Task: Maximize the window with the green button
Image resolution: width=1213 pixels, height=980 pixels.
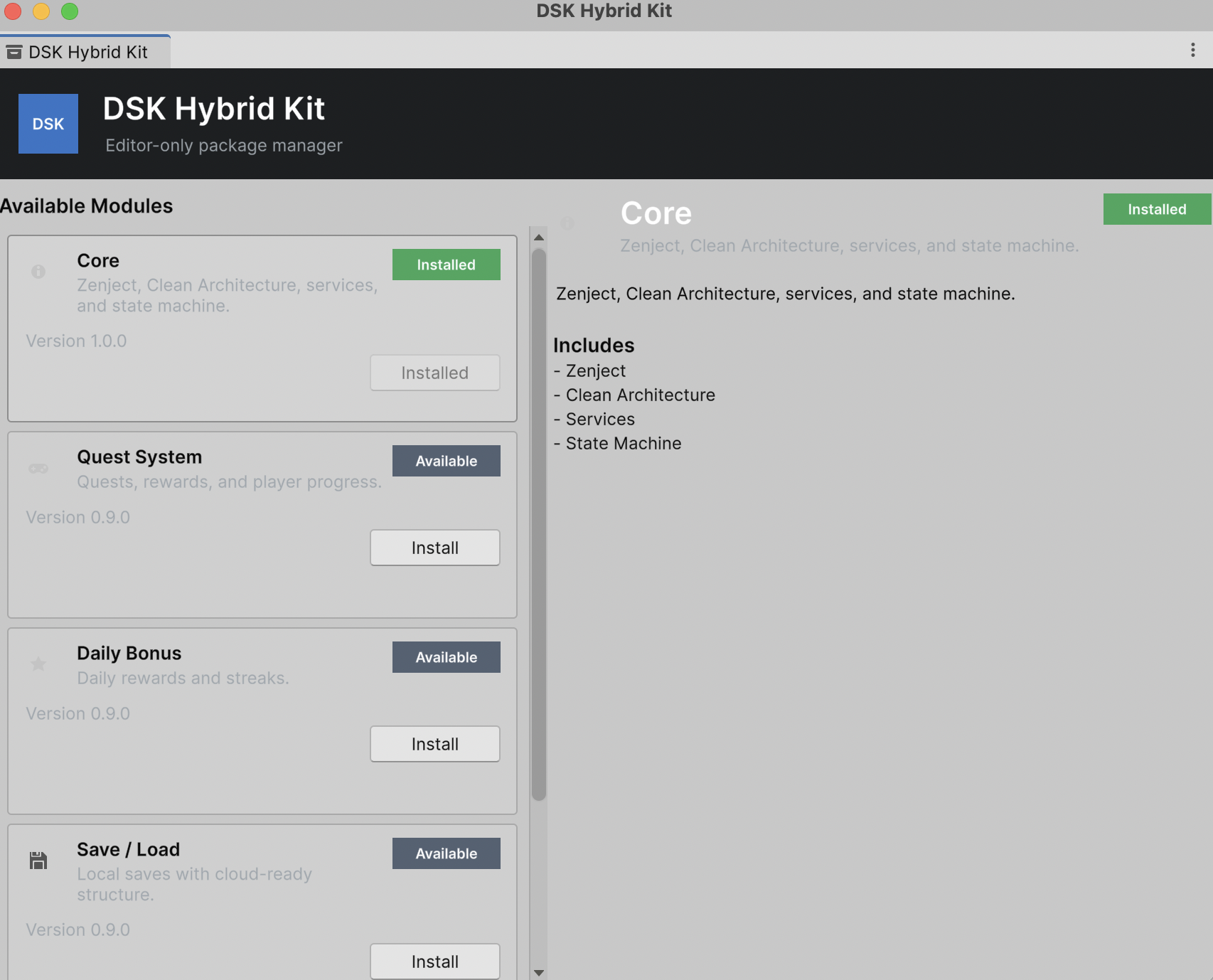Action: [70, 11]
